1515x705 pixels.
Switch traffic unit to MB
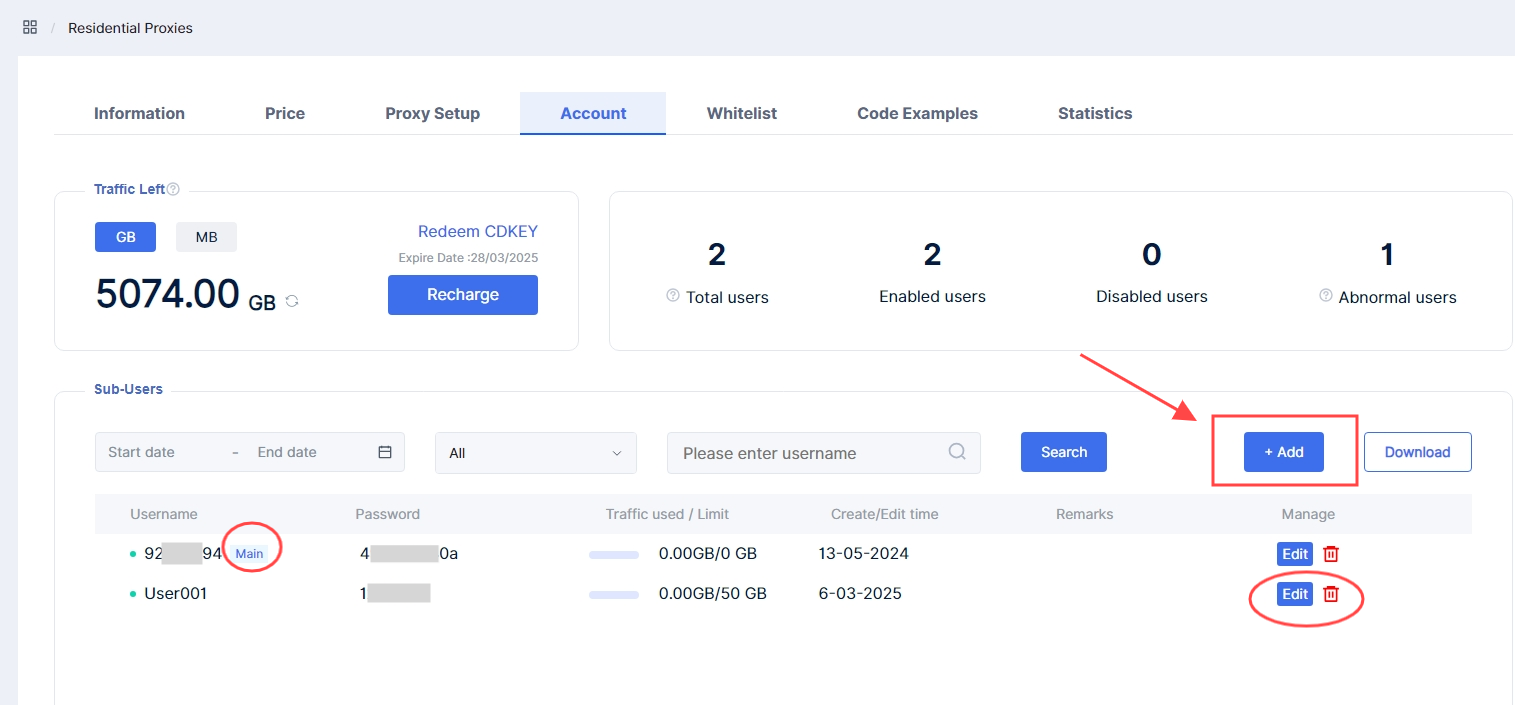pos(206,237)
